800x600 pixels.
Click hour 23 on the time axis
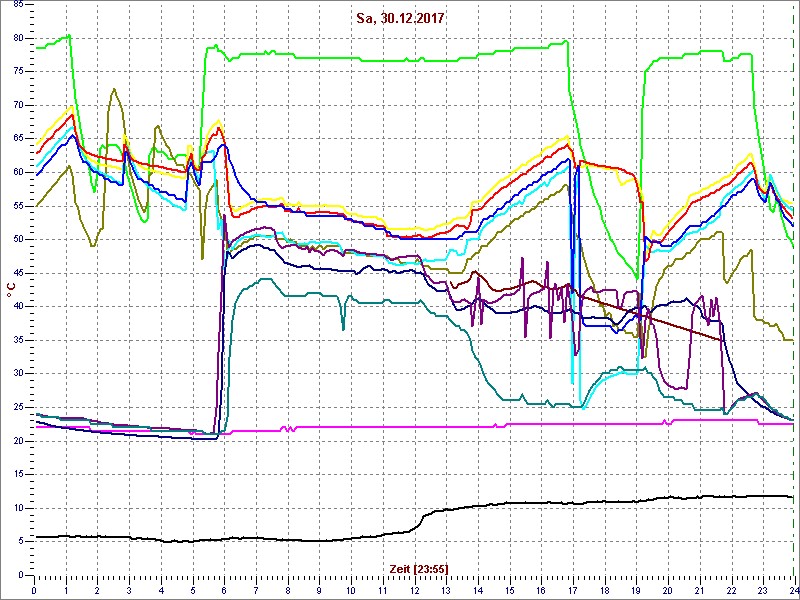tap(762, 591)
